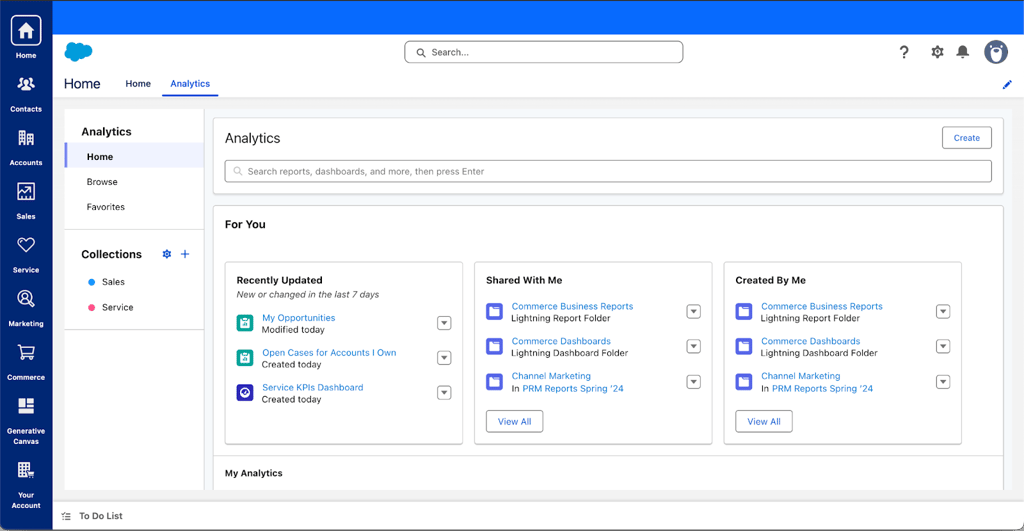Image resolution: width=1024 pixels, height=531 pixels.
Task: Expand Created By Me Commerce Business Reports dropdown
Action: [943, 312]
